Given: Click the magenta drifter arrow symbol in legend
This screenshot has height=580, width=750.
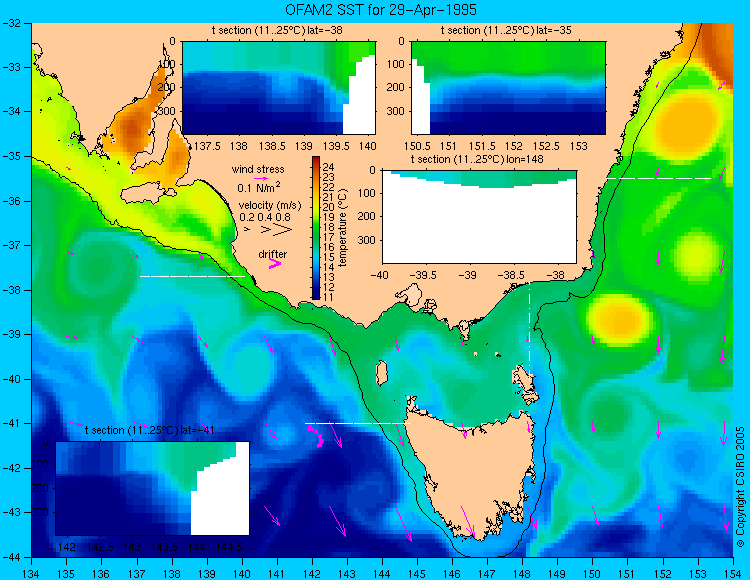Looking at the screenshot, I should tap(275, 263).
